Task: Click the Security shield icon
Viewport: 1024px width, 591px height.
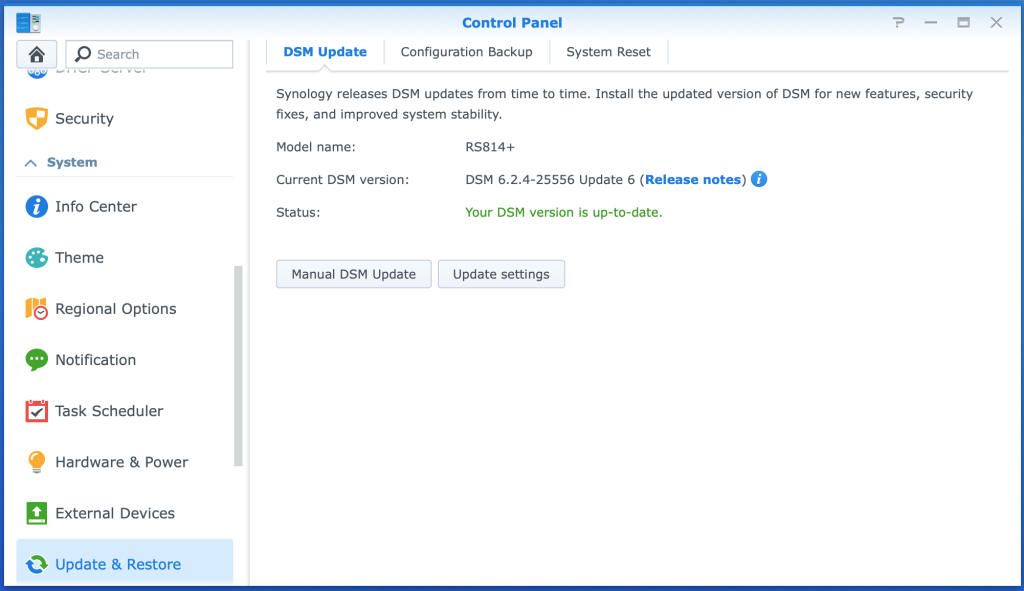Action: coord(37,118)
